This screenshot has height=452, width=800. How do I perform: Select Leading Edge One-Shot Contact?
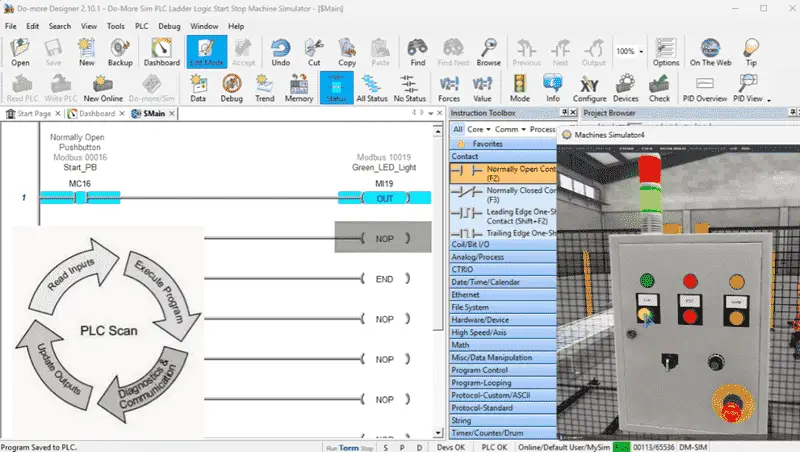(x=503, y=216)
